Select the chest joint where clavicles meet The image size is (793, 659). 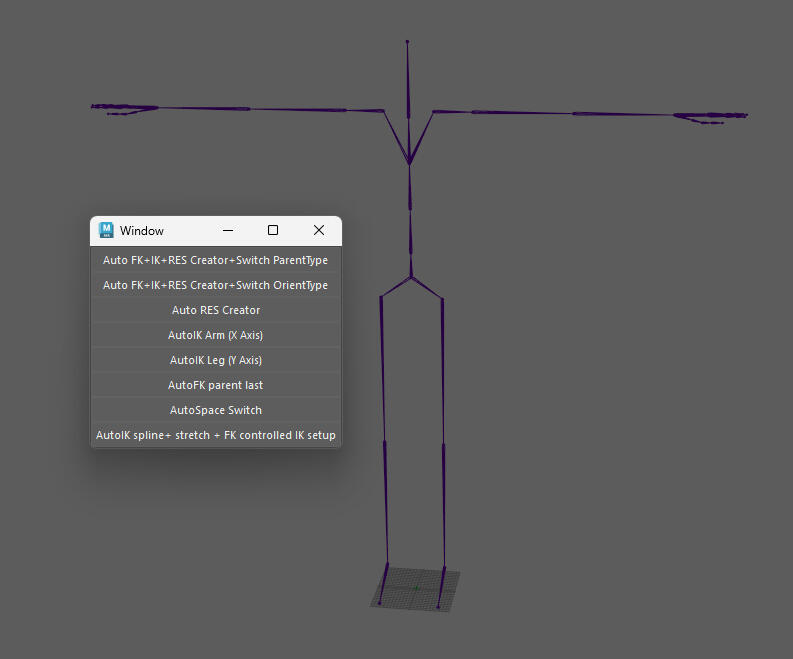pyautogui.click(x=409, y=163)
